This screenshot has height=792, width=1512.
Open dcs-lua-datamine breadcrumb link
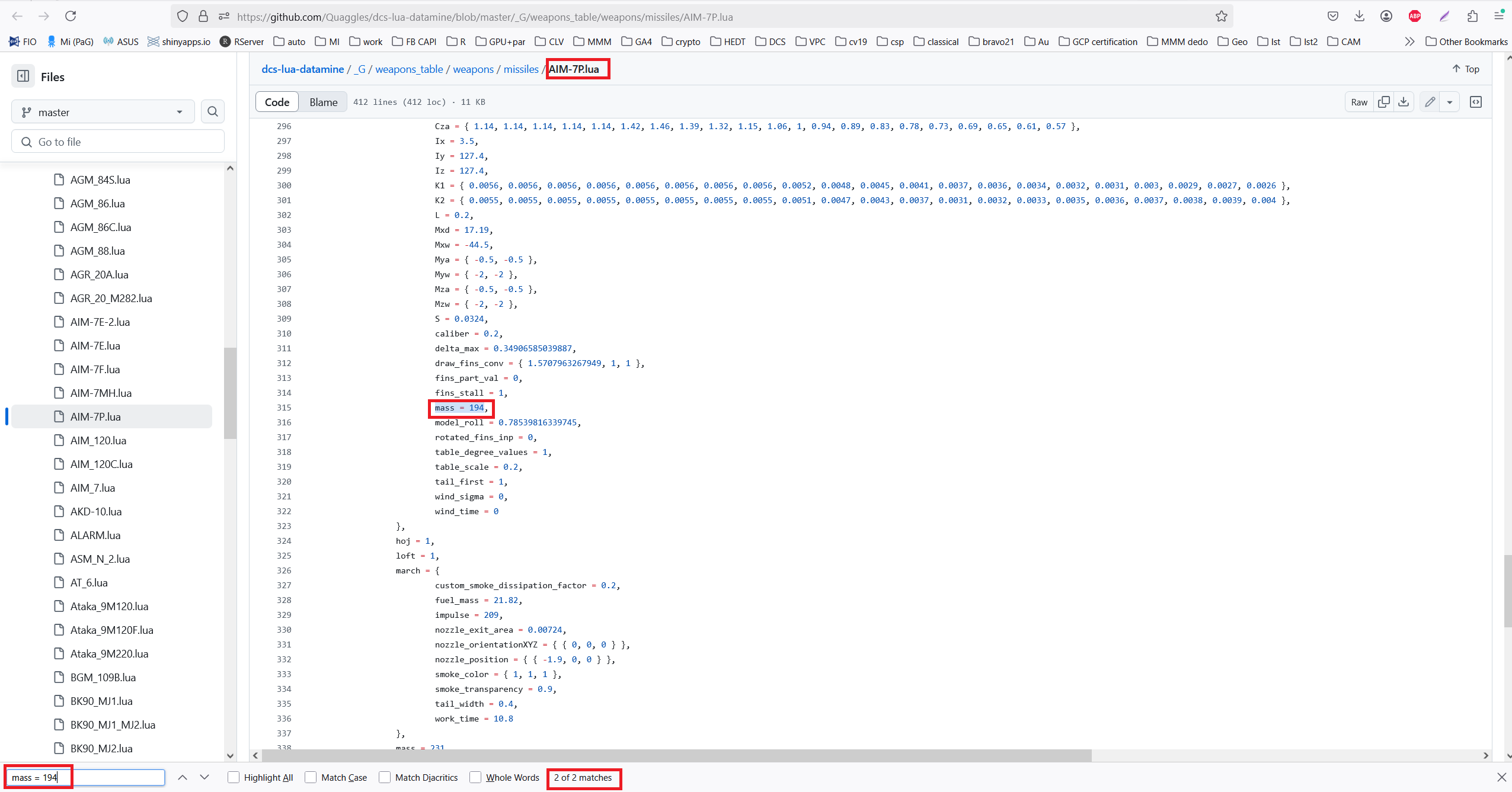click(303, 69)
